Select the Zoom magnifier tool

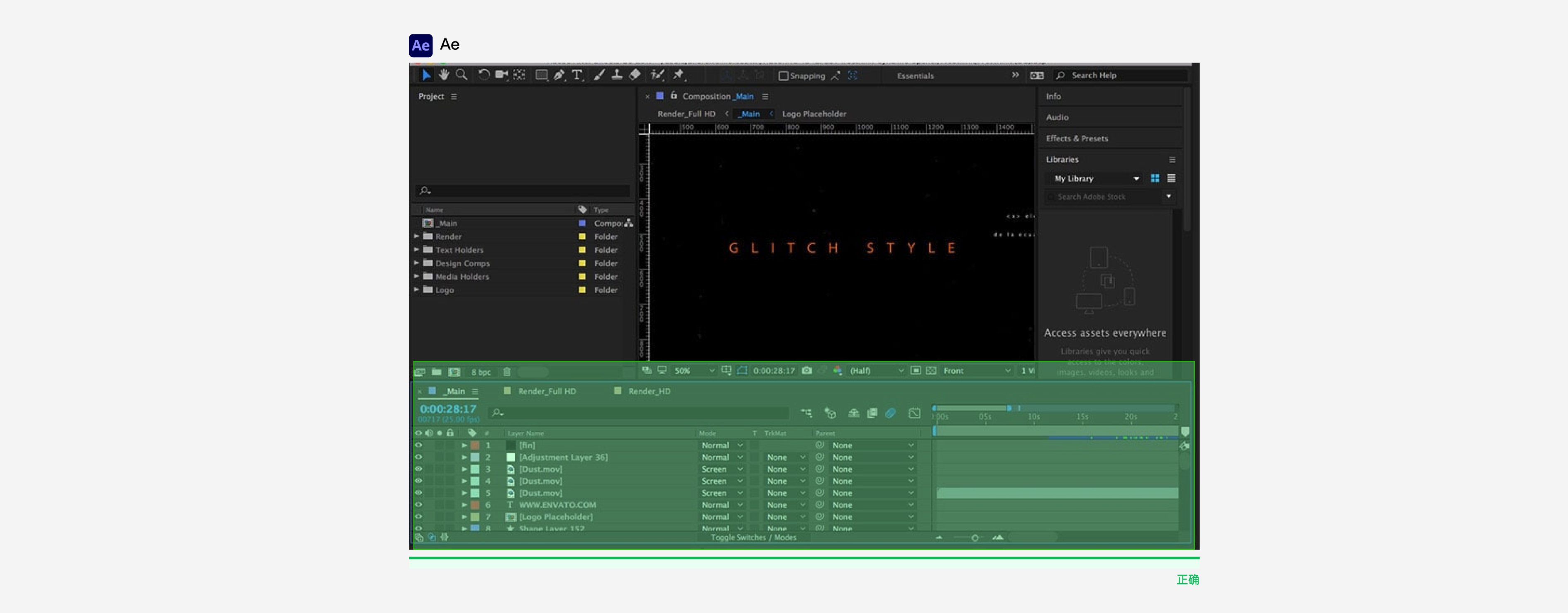[x=462, y=75]
